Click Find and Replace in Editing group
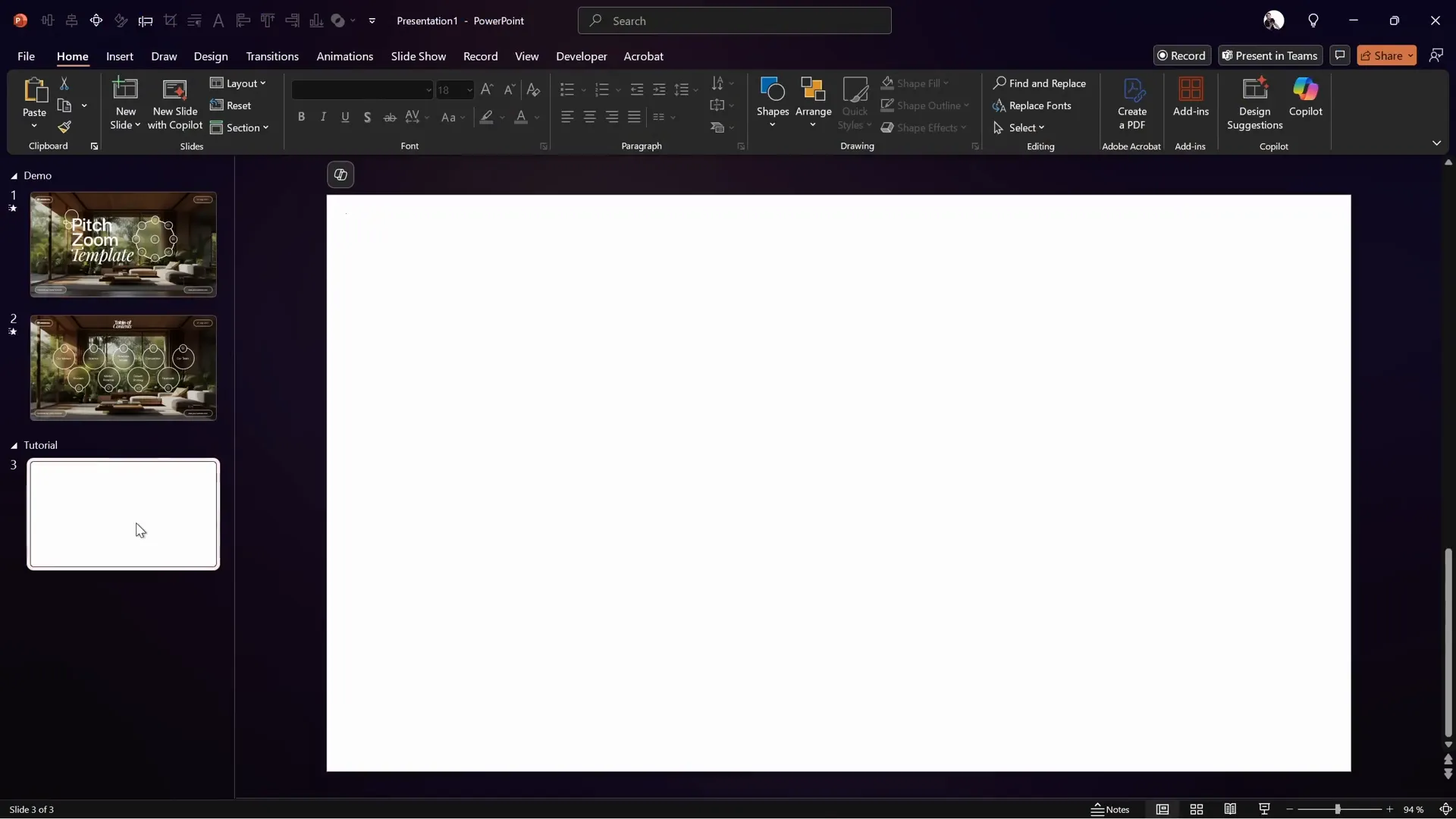This screenshot has height=819, width=1456. click(x=1040, y=83)
